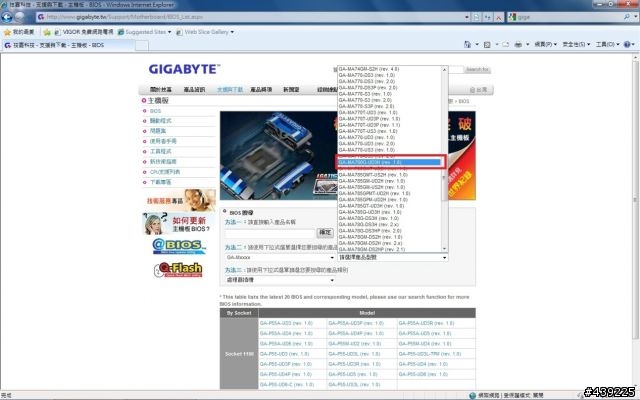Click the Add to Favorites Bar icon

[x=47, y=32]
